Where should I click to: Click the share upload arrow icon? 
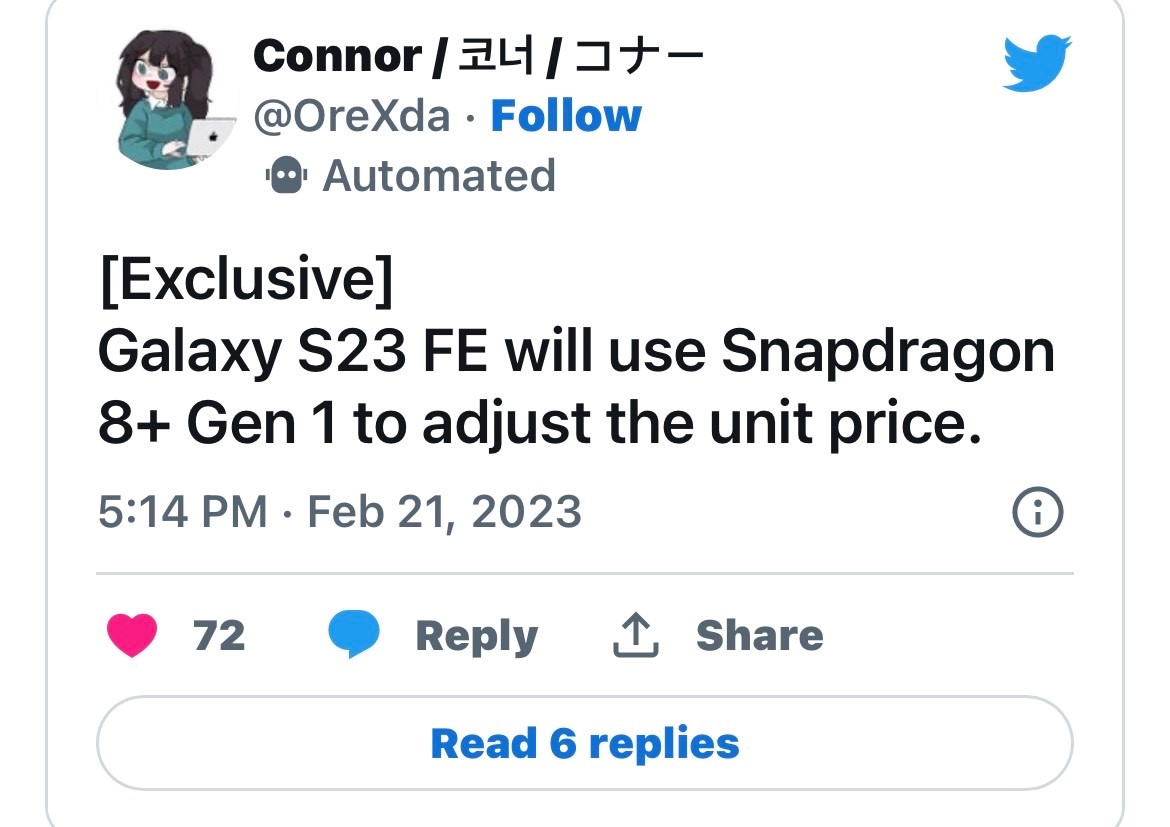635,636
